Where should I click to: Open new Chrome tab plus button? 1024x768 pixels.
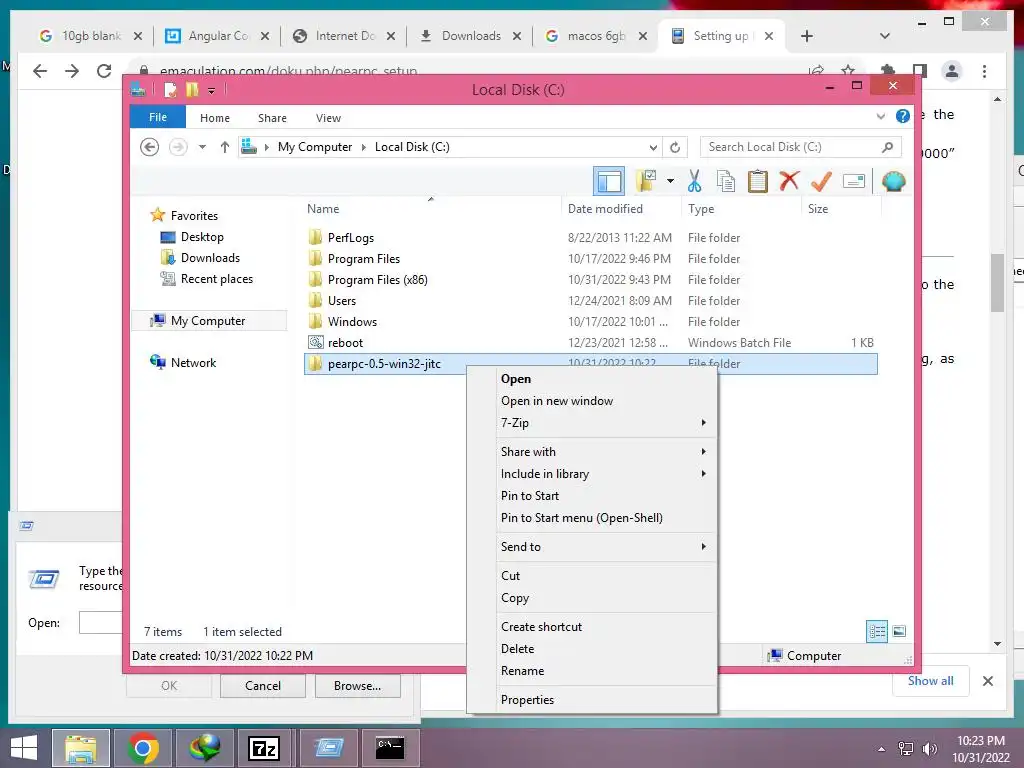click(x=807, y=36)
